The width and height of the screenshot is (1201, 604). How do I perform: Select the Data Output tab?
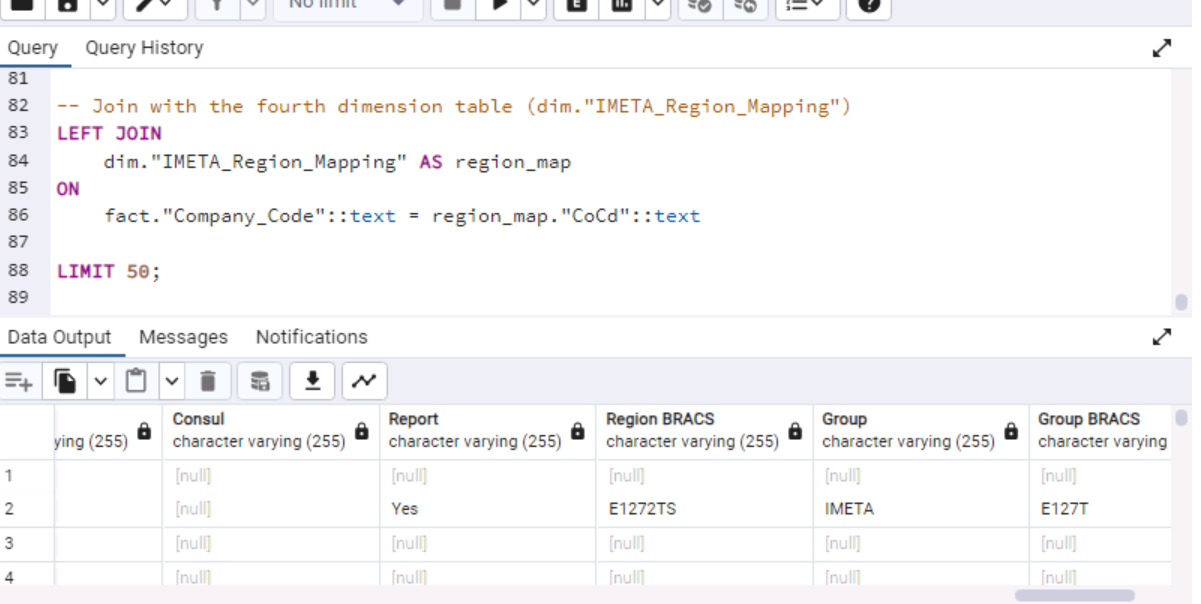[59, 337]
